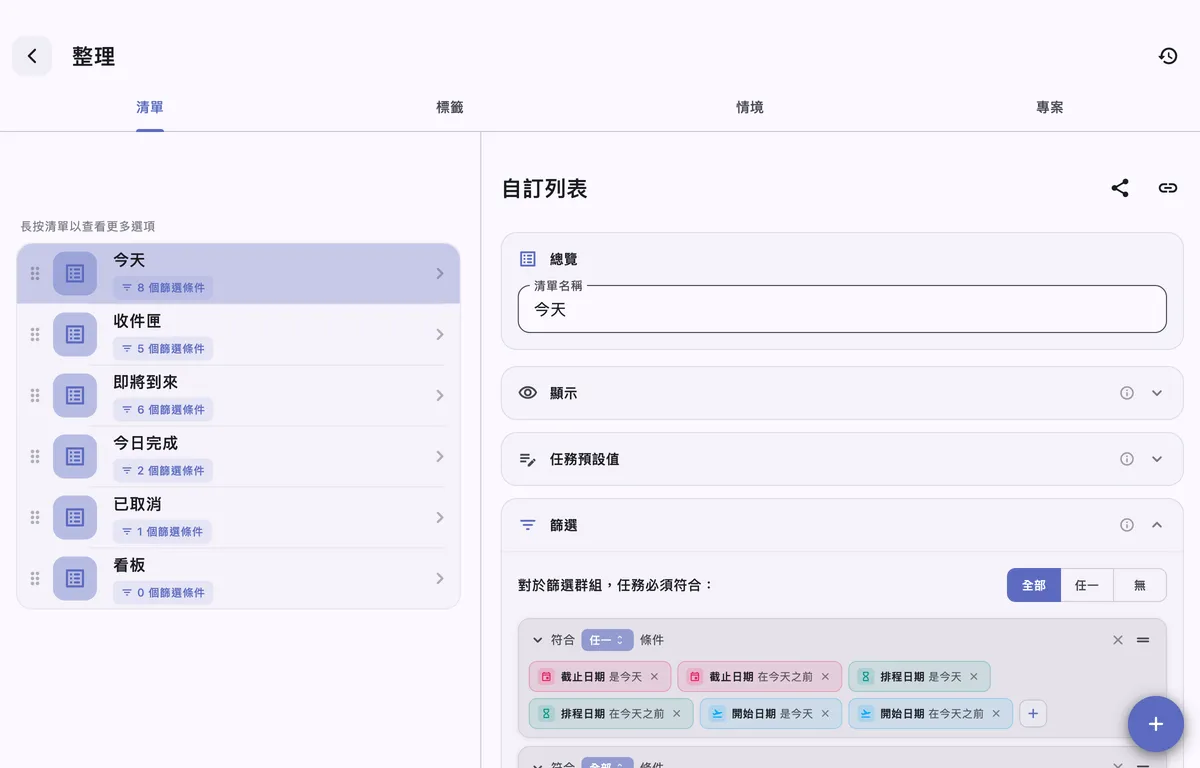
Task: Click the list icon of 看板
Action: click(x=75, y=578)
